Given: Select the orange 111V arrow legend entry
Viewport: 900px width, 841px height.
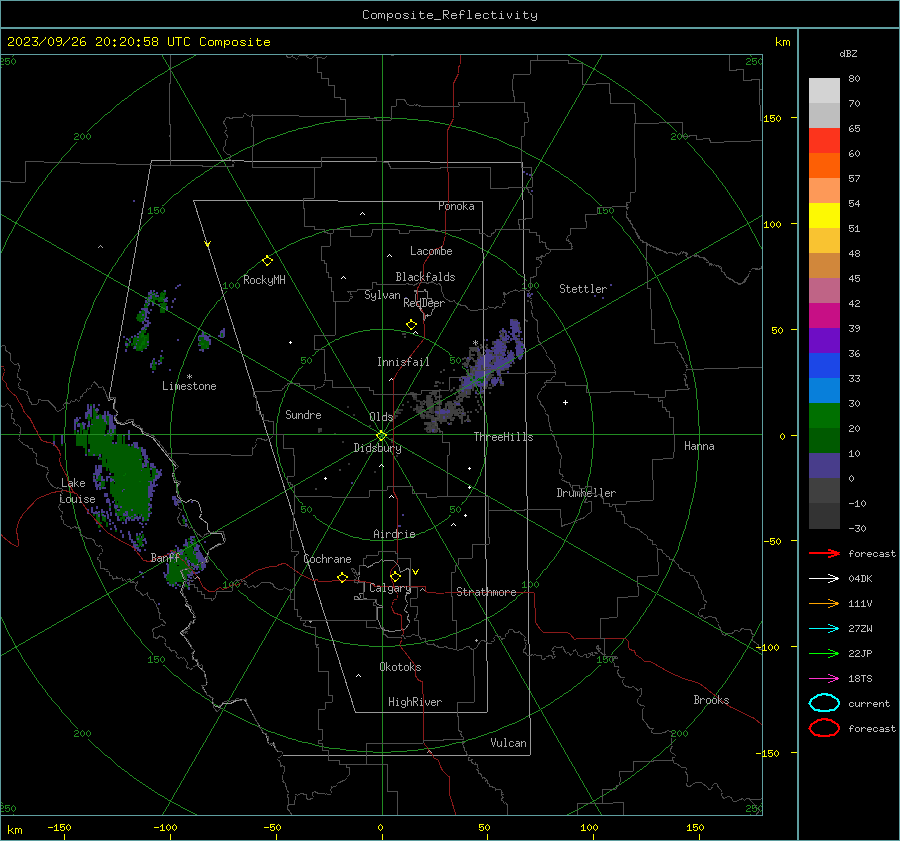Looking at the screenshot, I should (824, 603).
